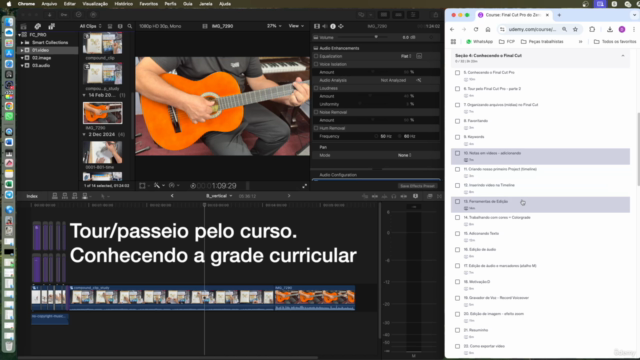The height and width of the screenshot is (360, 640).
Task: Open the All Clips filter dropdown
Action: 91,26
